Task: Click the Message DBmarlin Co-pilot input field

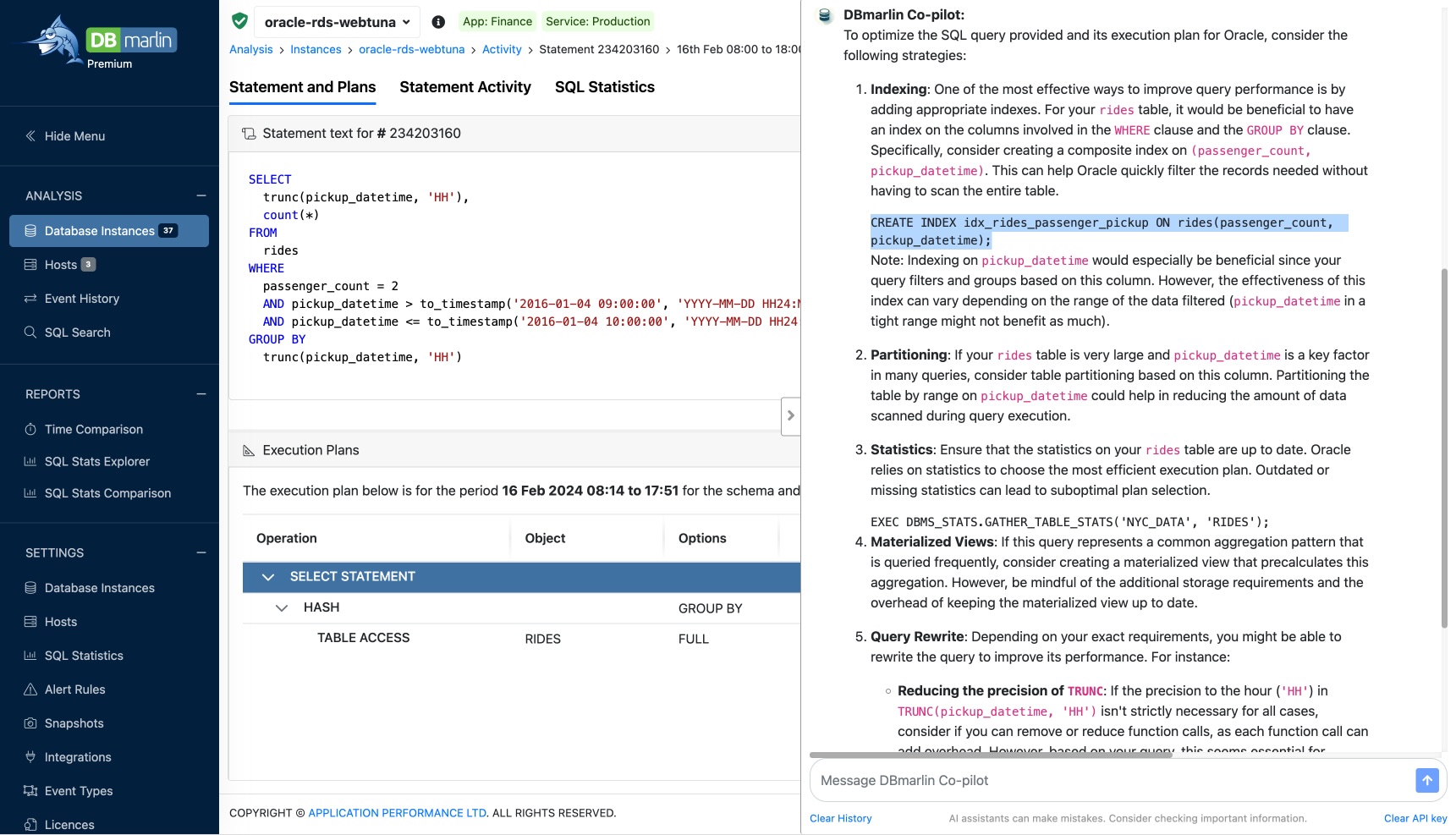Action: click(1108, 780)
